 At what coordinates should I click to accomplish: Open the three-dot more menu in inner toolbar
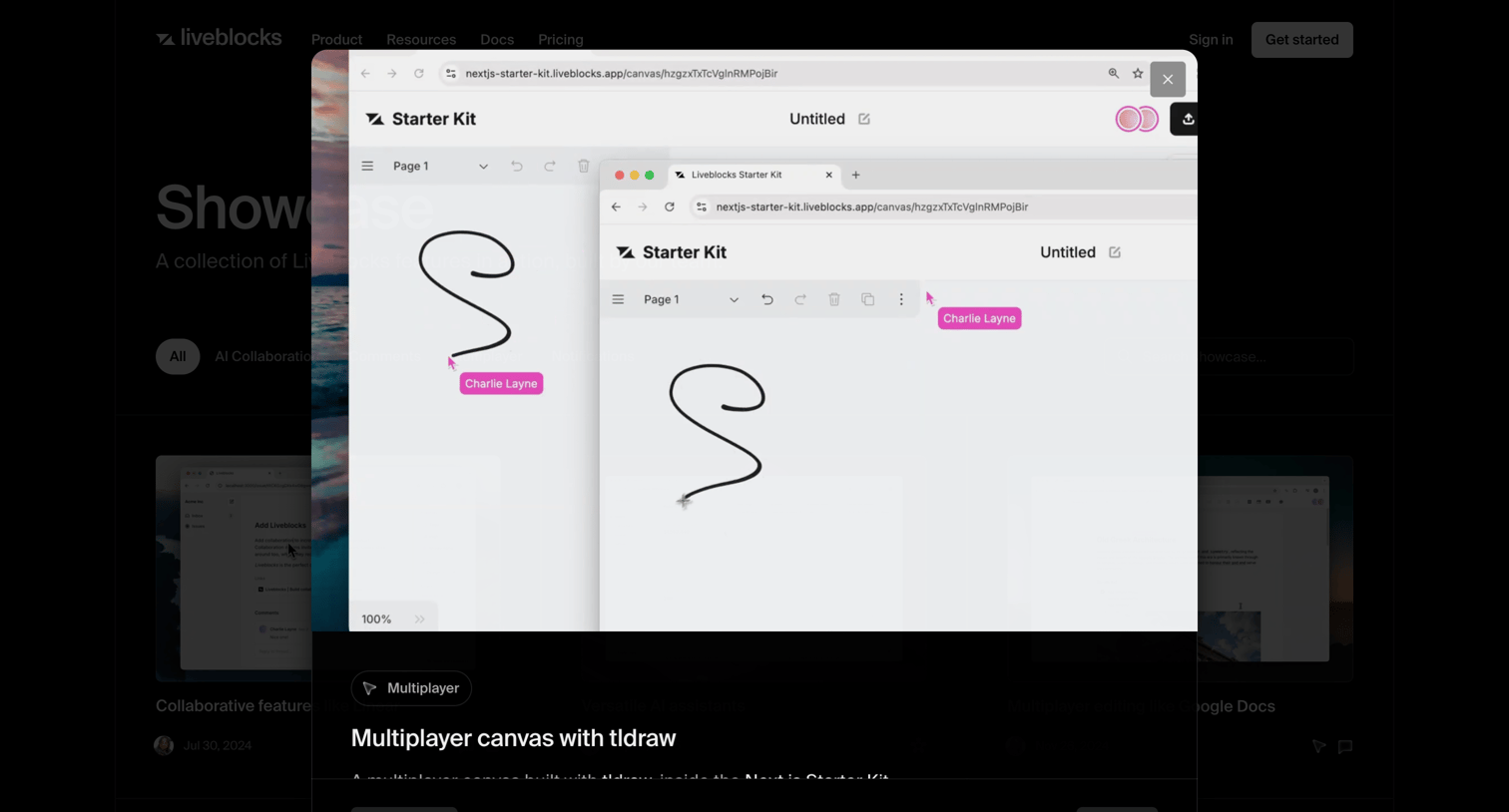(x=901, y=299)
